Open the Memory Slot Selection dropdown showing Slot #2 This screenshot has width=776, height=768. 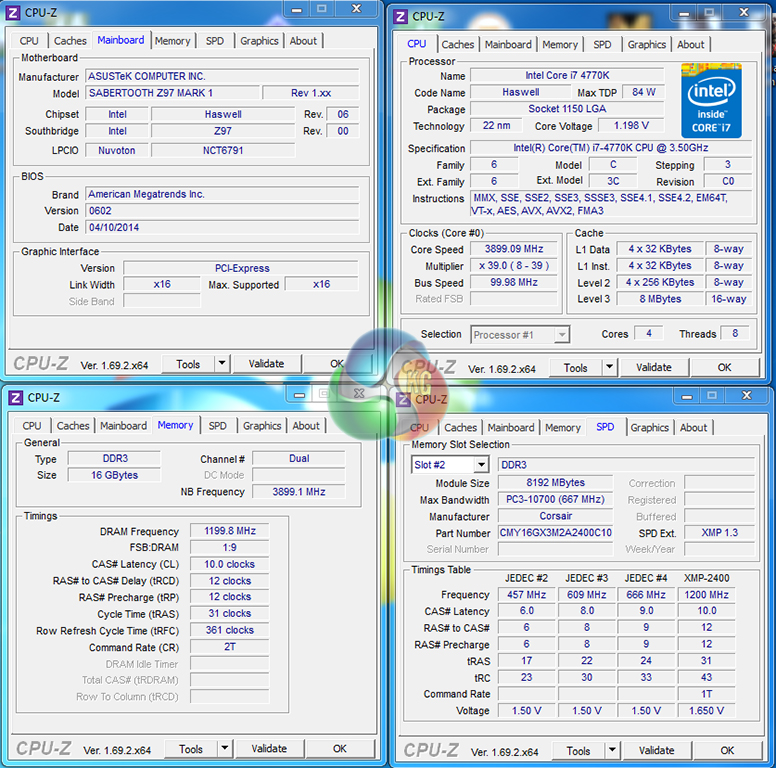pyautogui.click(x=481, y=465)
